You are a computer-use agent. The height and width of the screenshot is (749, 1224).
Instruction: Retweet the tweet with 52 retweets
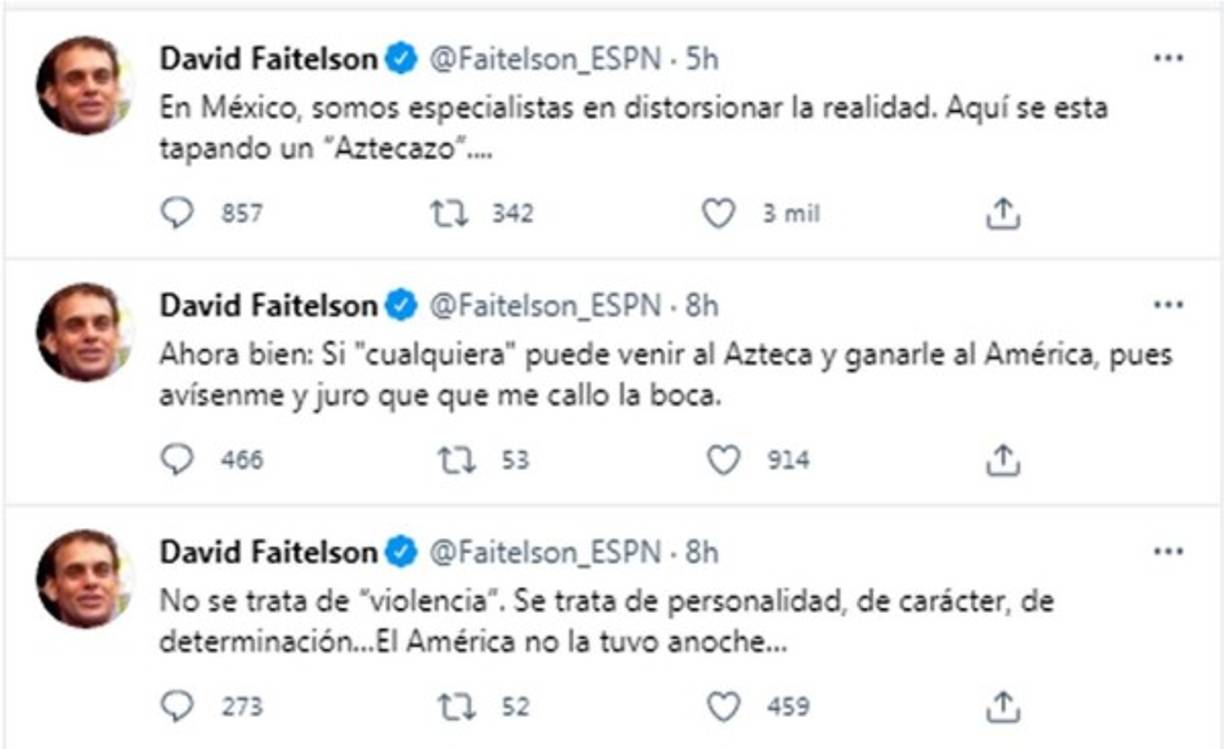(456, 706)
